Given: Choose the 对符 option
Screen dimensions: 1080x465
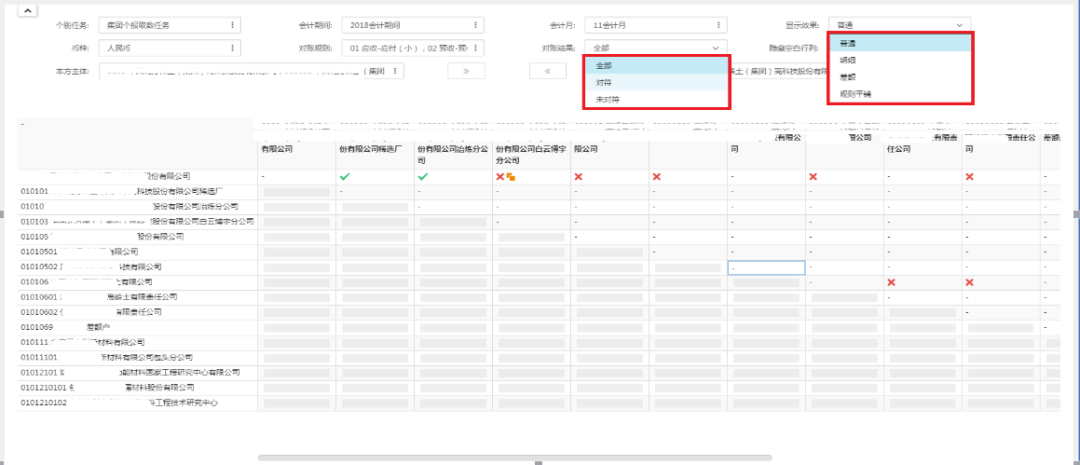Looking at the screenshot, I should click(656, 82).
